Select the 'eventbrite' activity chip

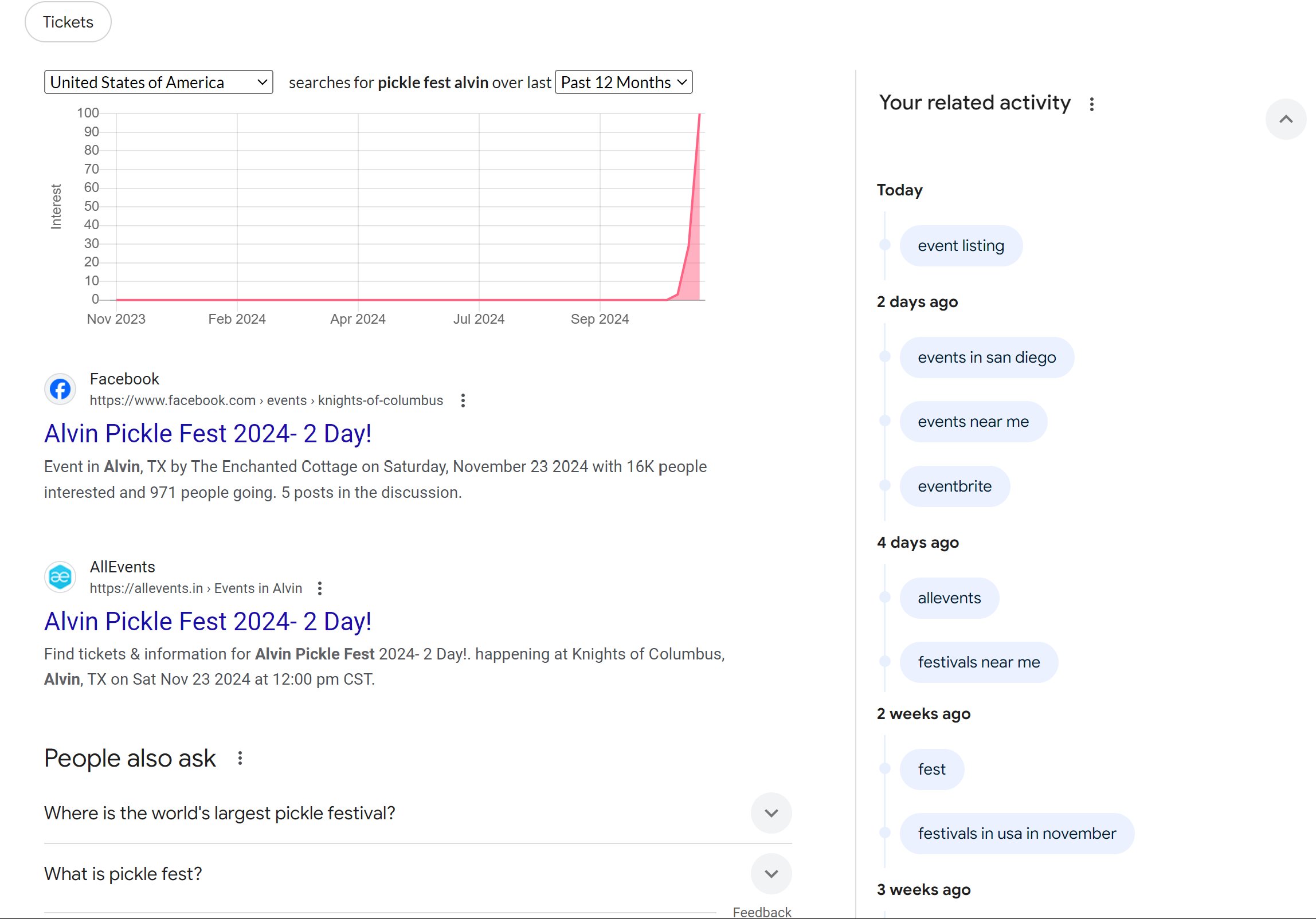(x=954, y=486)
